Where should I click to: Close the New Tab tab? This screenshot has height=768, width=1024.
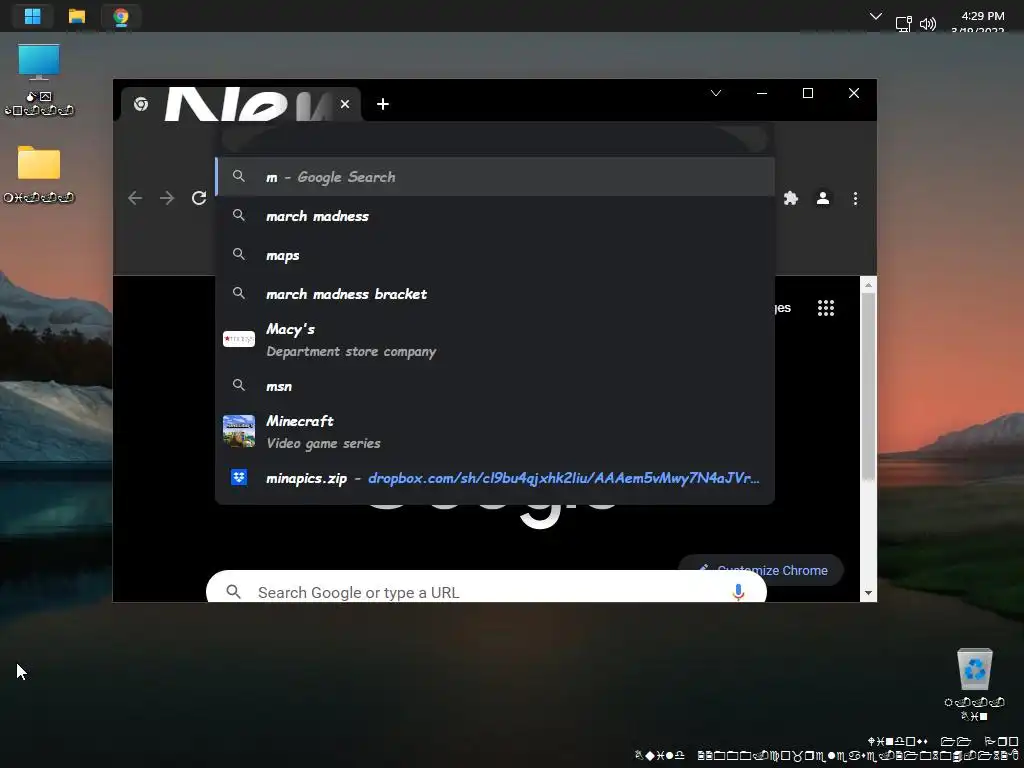345,104
